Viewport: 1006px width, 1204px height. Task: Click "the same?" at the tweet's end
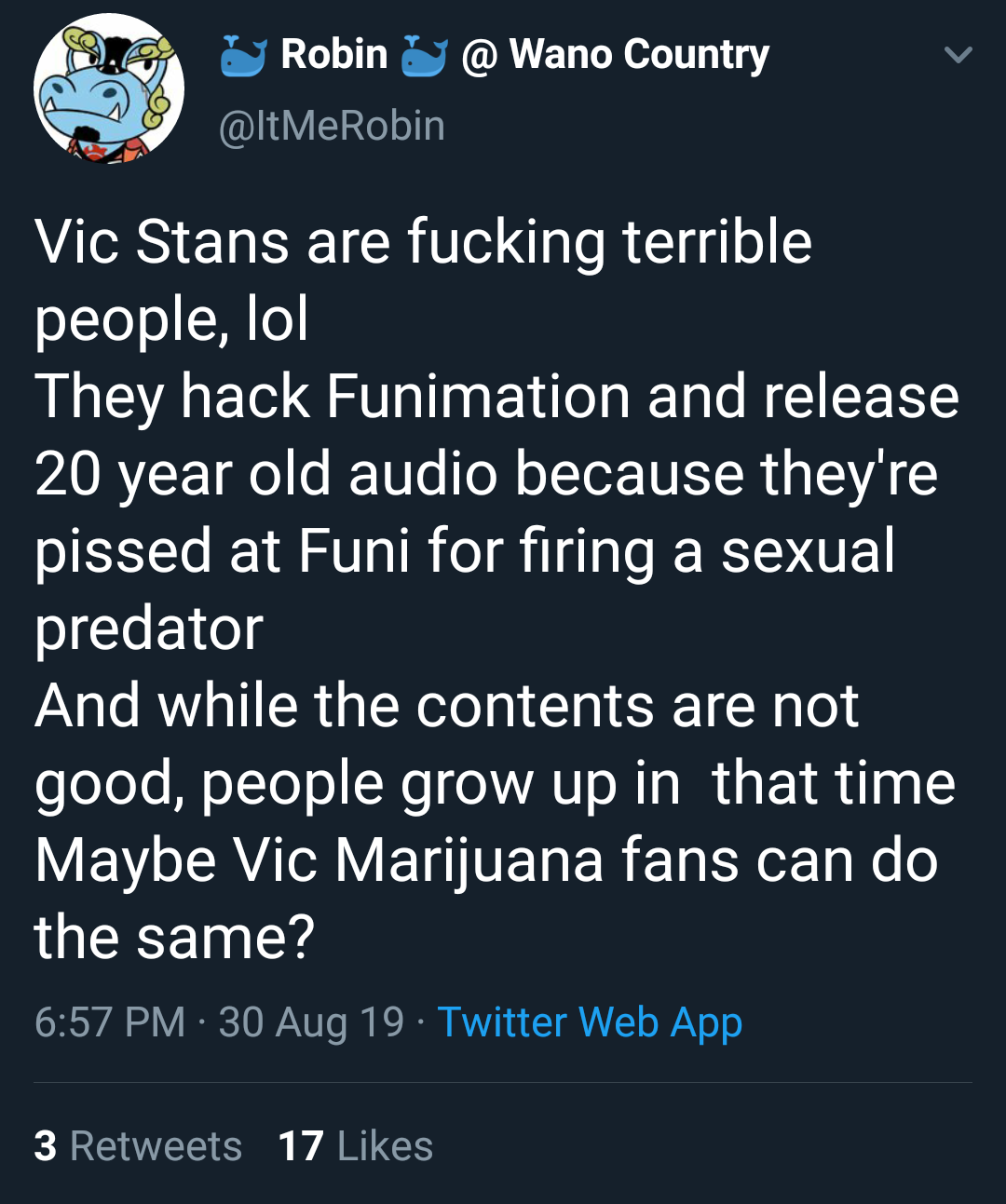tap(175, 937)
